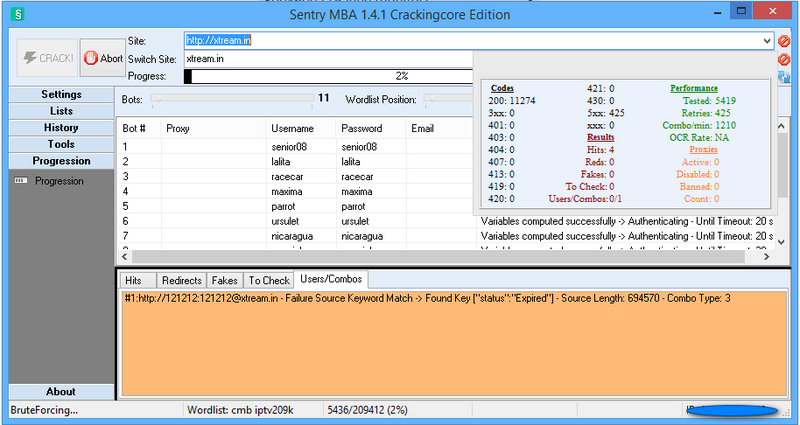Click the 'Hits: 4' value
This screenshot has height=425, width=800.
coord(601,149)
